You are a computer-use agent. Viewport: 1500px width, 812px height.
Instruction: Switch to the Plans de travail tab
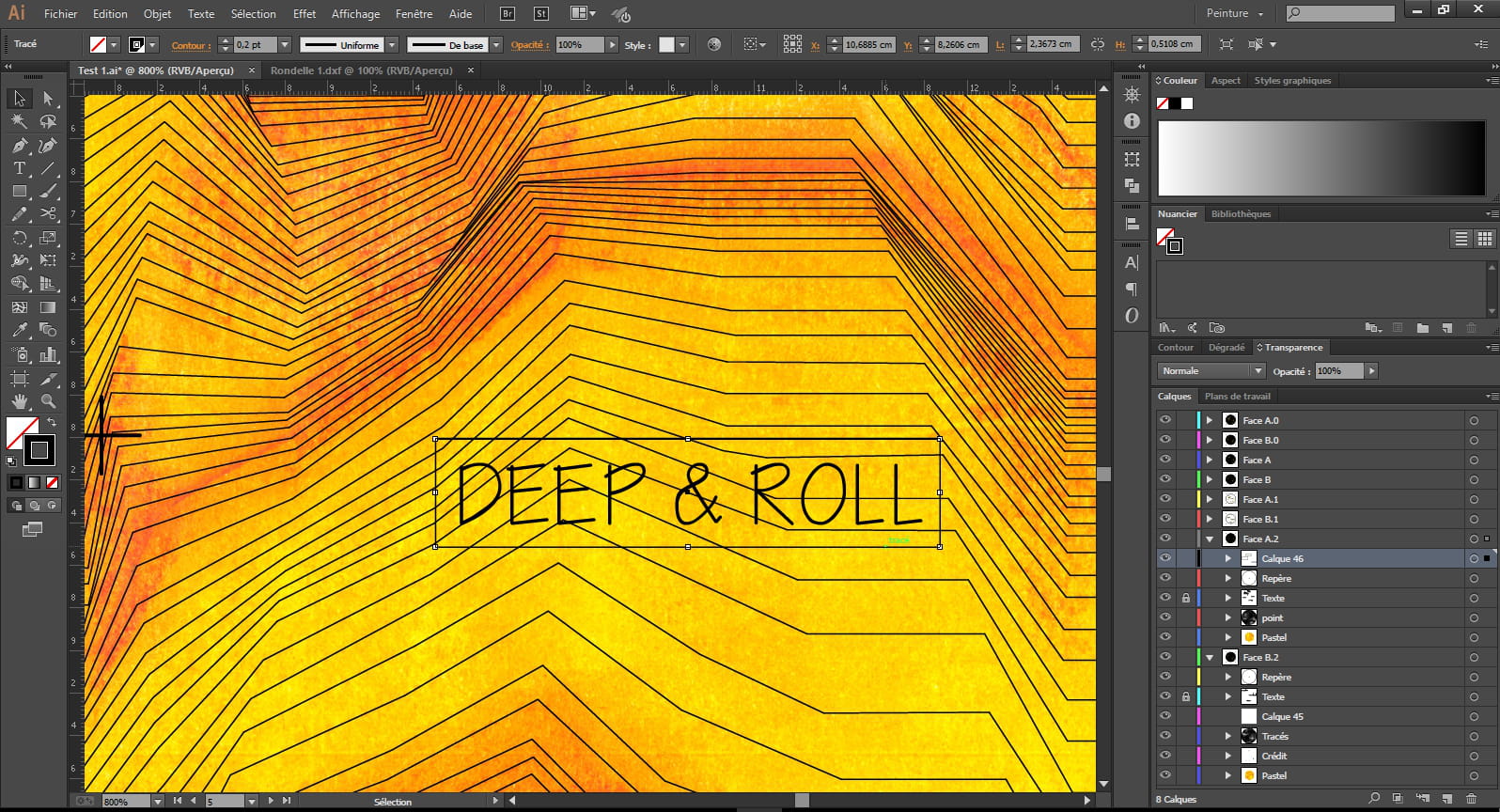tap(1237, 397)
